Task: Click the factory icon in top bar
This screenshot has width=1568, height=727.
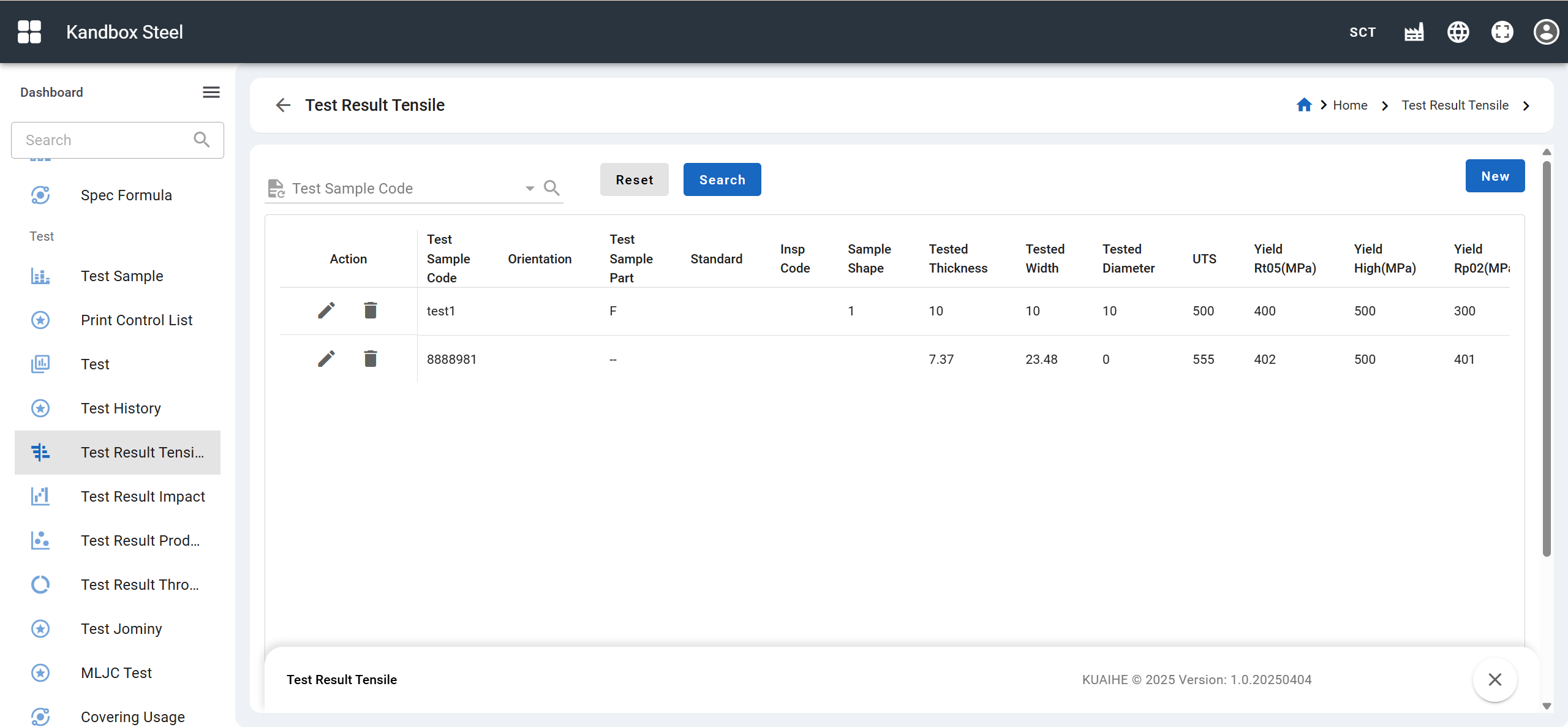Action: [x=1414, y=32]
